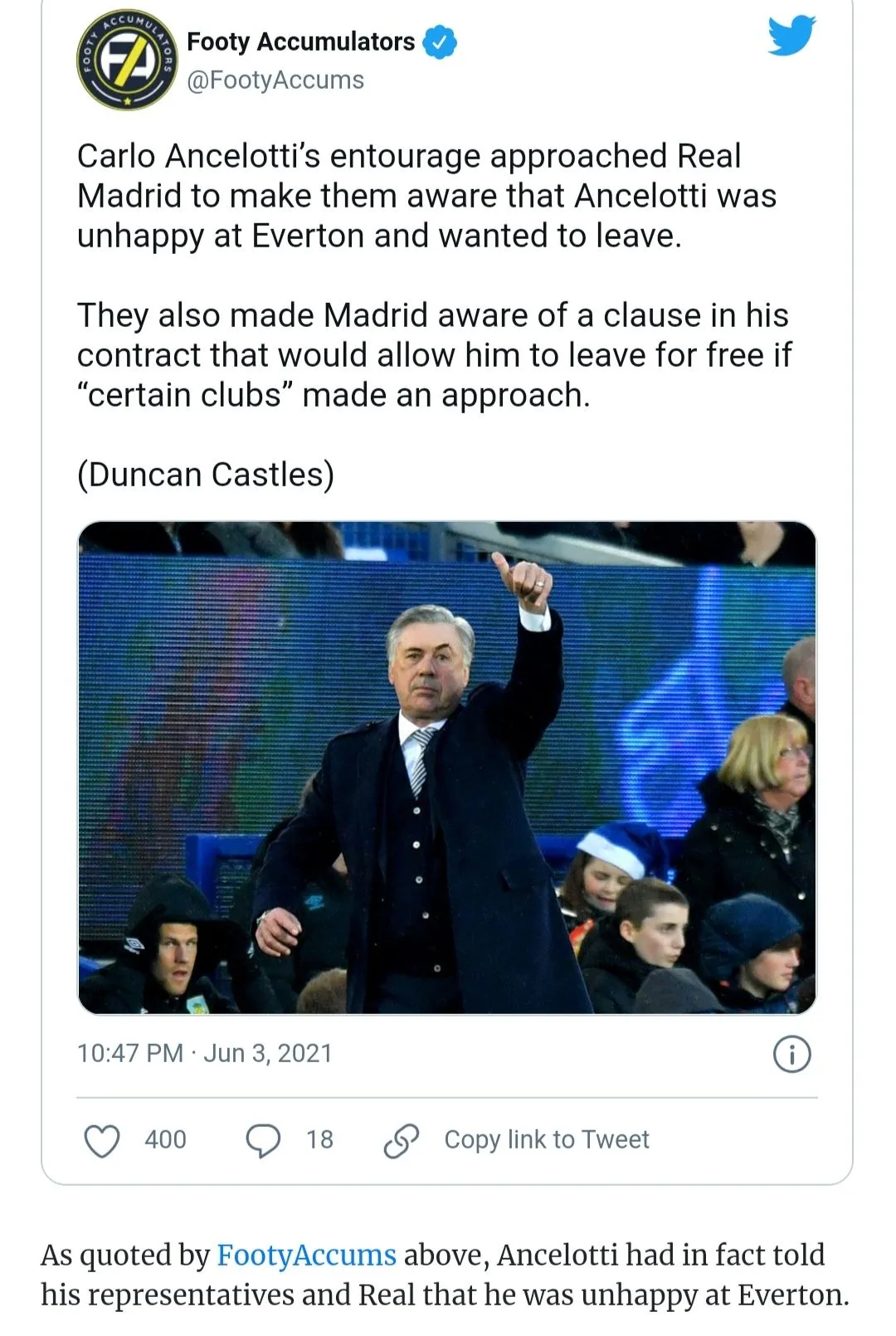Viewport: 896px width, 1336px height.
Task: Open the FootyAccums link in article text
Action: click(306, 1255)
